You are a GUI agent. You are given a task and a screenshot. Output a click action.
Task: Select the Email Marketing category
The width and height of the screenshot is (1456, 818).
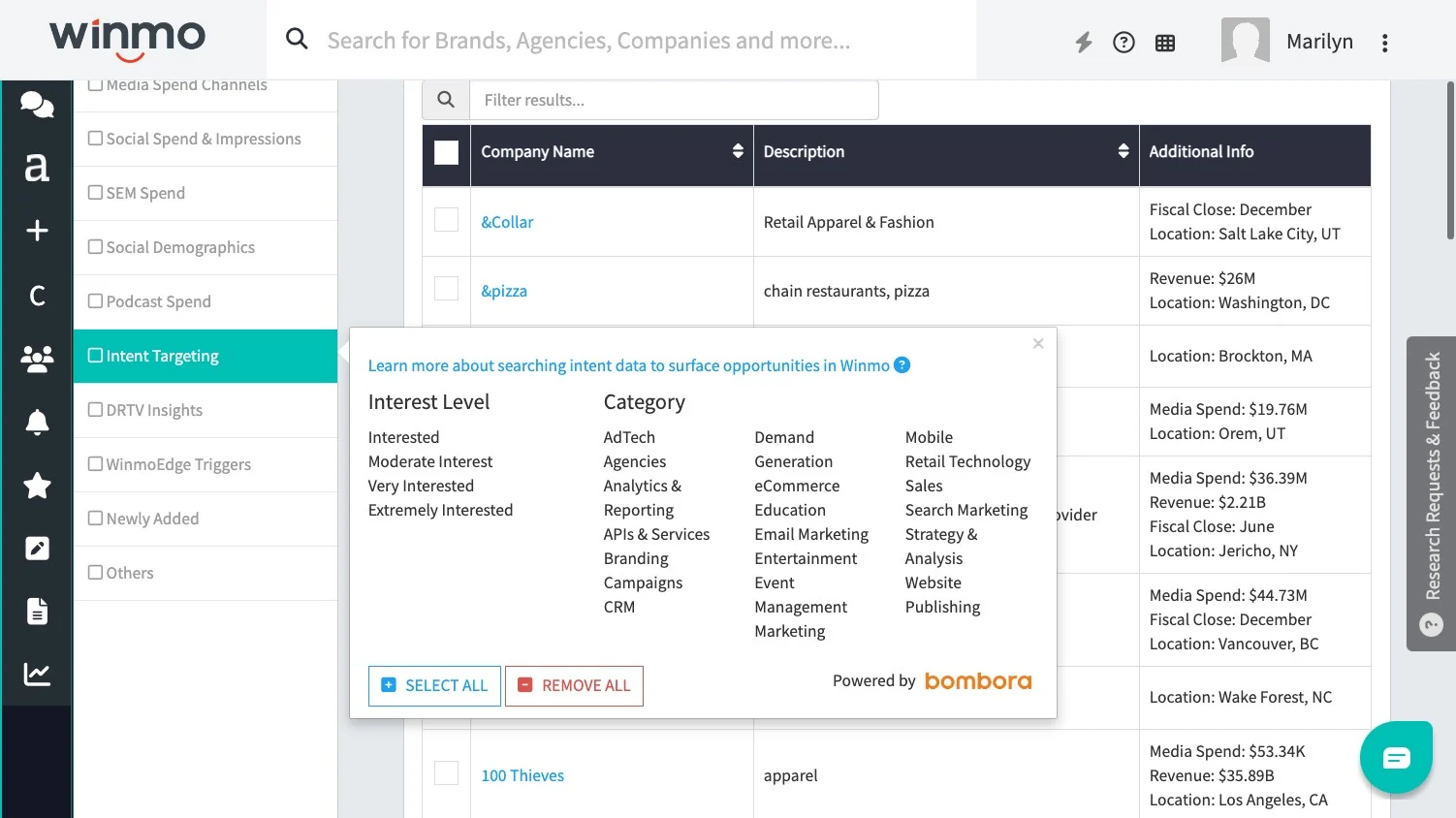click(x=811, y=534)
